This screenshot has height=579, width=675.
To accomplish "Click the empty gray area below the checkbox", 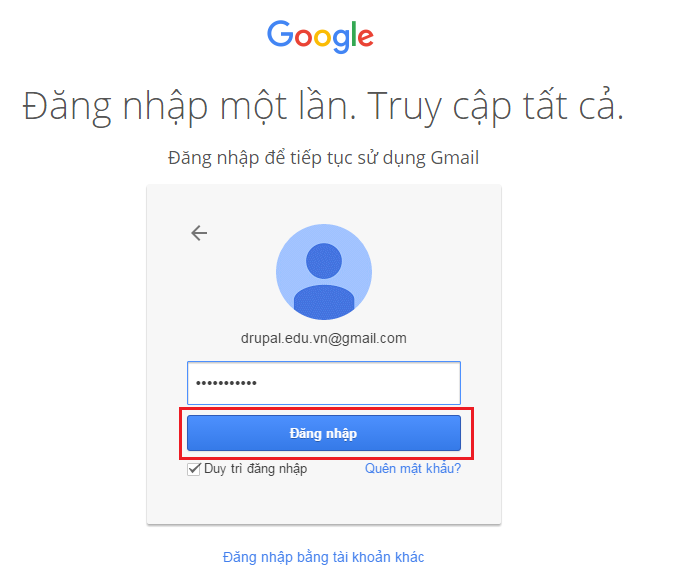I will point(324,500).
